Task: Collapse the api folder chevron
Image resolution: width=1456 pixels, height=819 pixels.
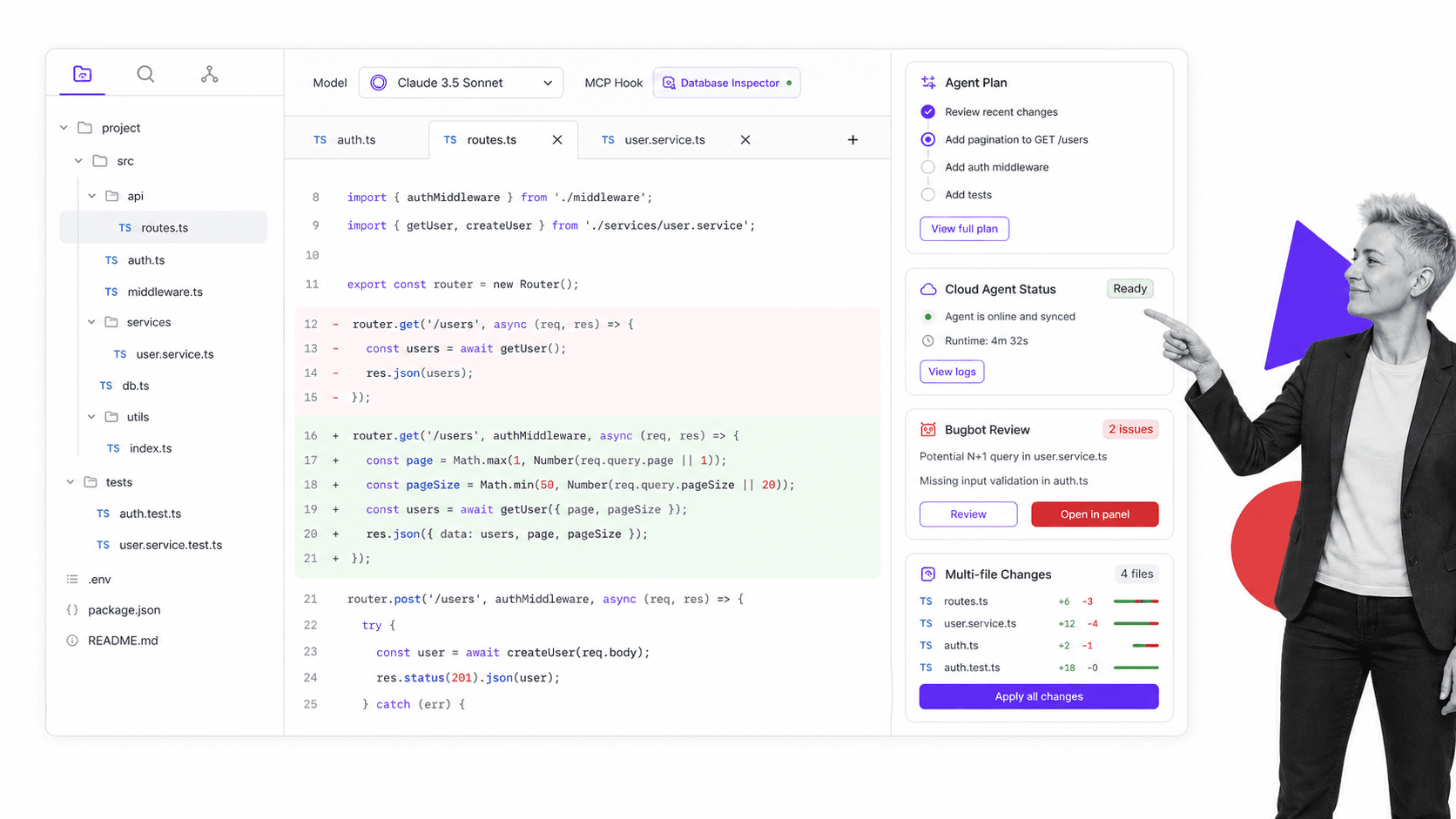Action: (x=91, y=197)
